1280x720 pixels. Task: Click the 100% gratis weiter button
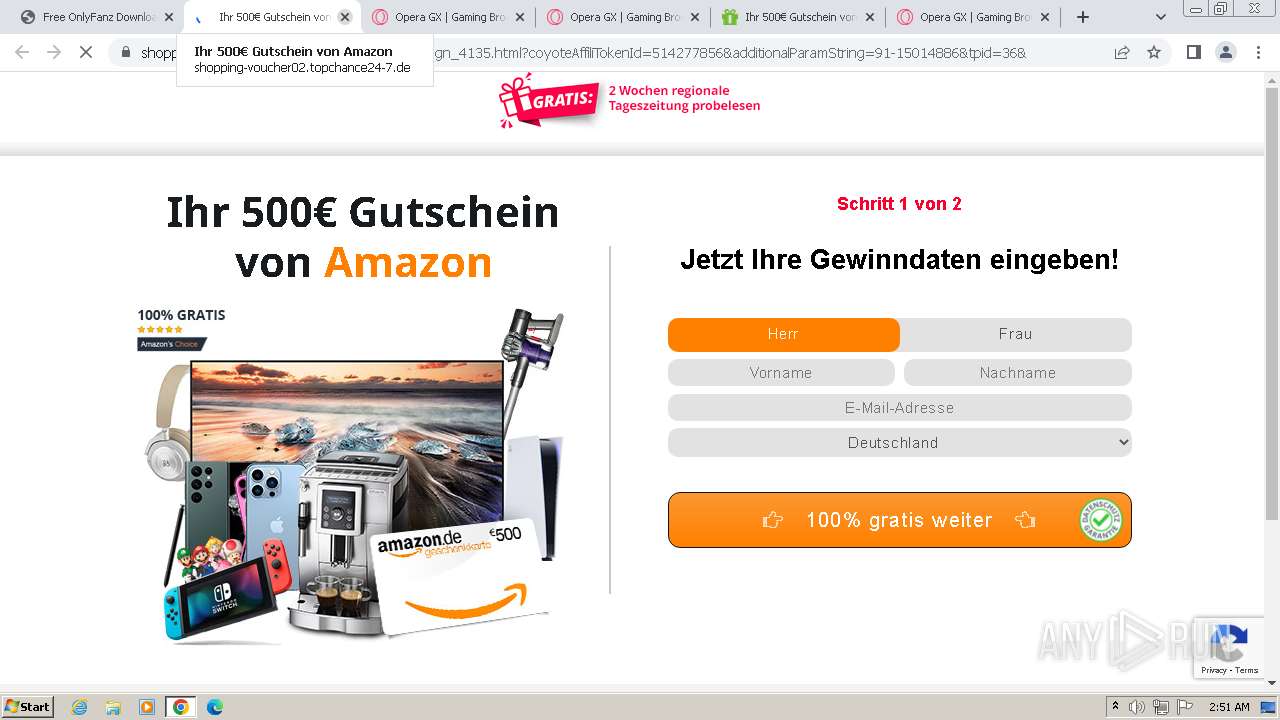point(900,520)
